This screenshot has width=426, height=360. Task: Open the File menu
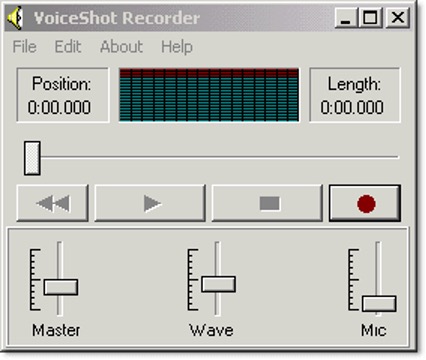click(24, 47)
